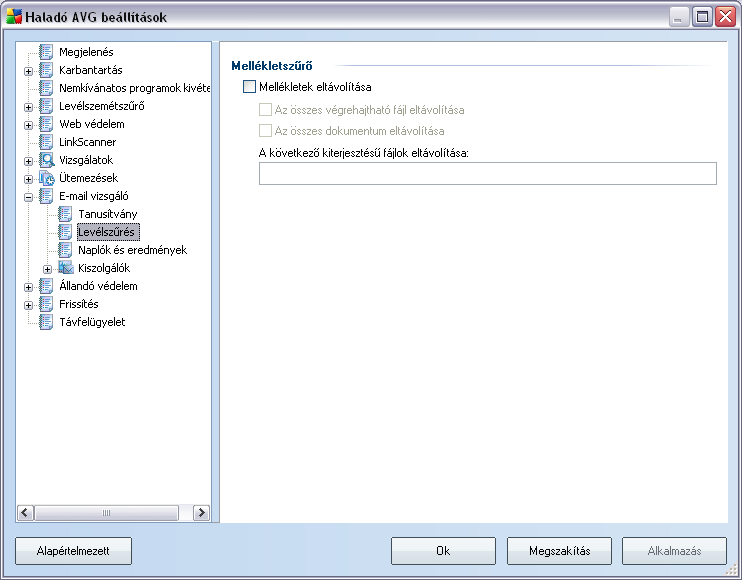
Task: Click the AVG logo in title bar
Action: click(14, 17)
